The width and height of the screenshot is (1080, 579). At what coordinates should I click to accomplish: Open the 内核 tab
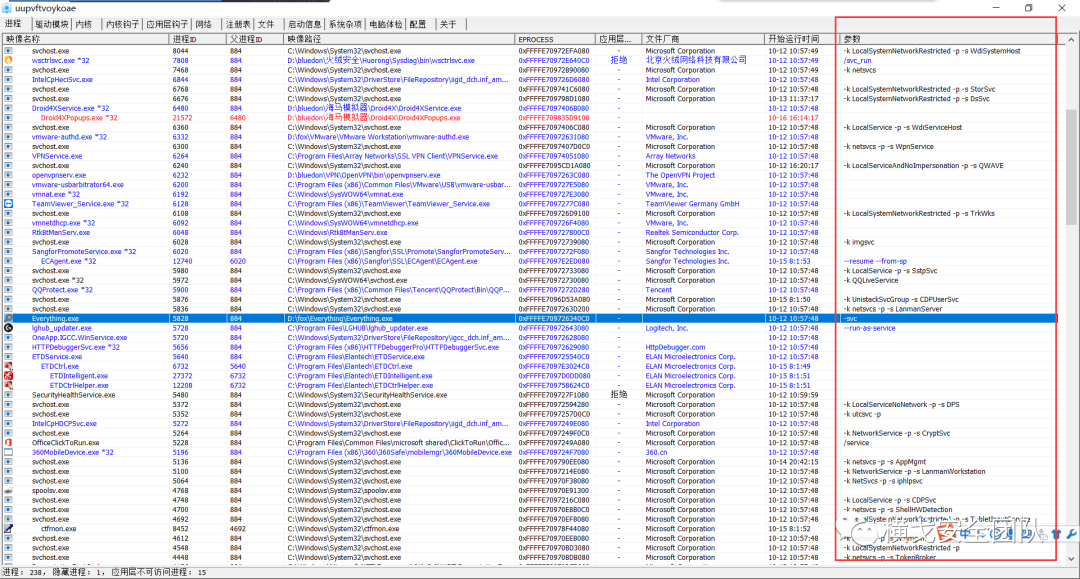pyautogui.click(x=84, y=24)
